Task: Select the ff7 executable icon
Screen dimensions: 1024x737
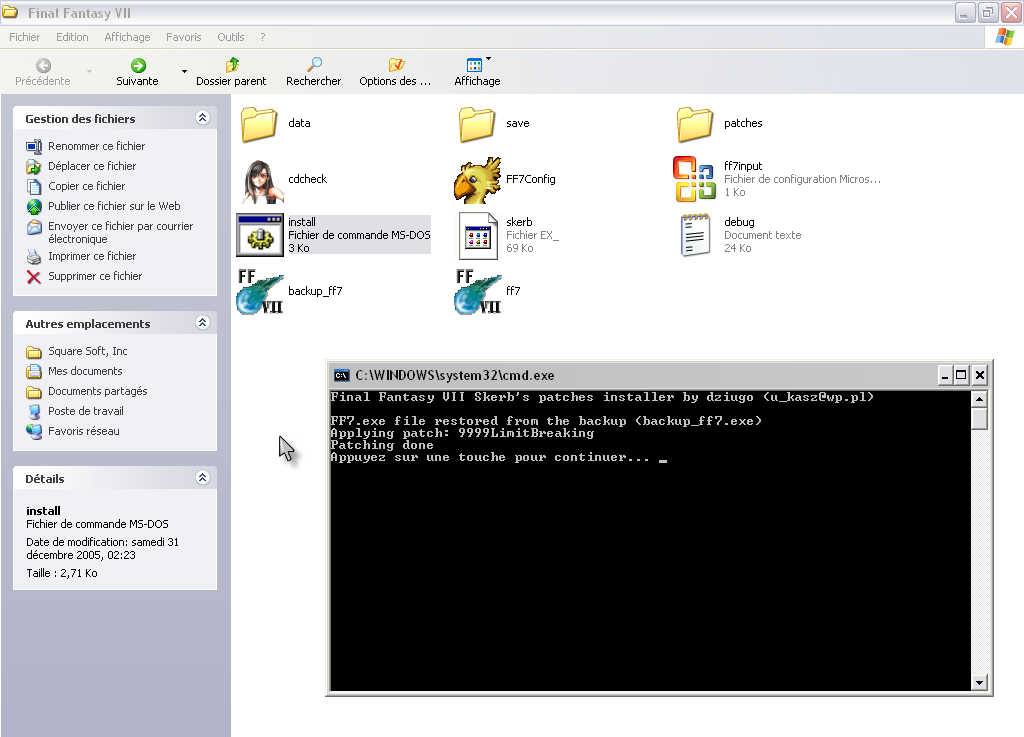Action: 477,291
